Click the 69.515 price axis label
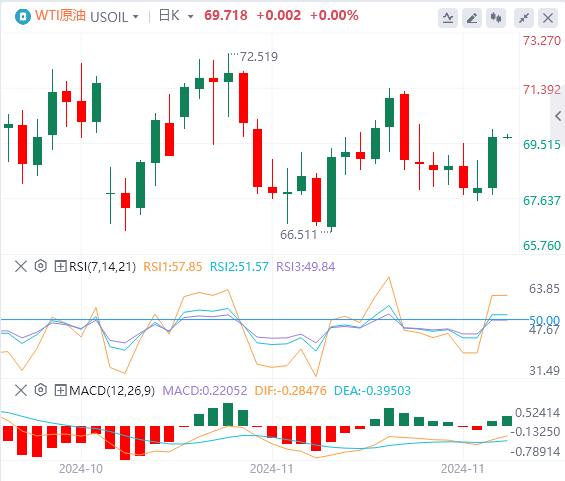This screenshot has height=481, width=565. point(542,145)
